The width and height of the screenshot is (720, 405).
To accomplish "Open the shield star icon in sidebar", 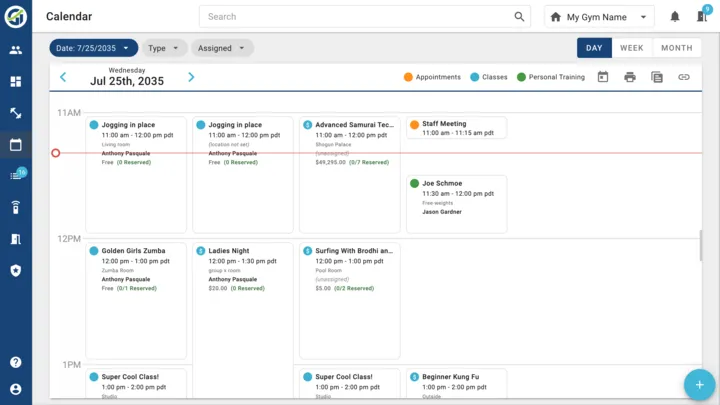I will click(x=16, y=270).
